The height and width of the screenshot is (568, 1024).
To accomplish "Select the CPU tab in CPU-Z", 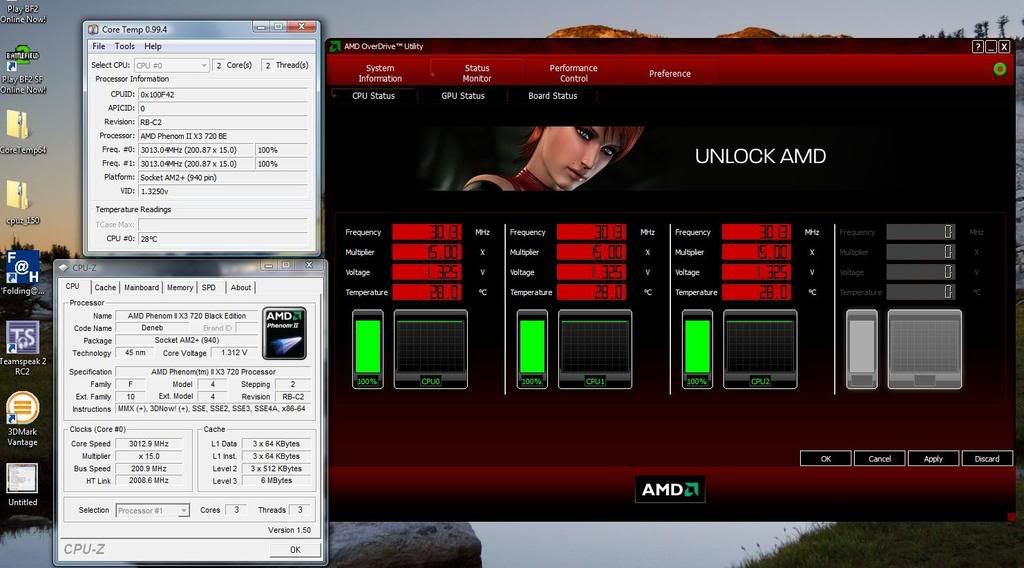I will coord(72,287).
